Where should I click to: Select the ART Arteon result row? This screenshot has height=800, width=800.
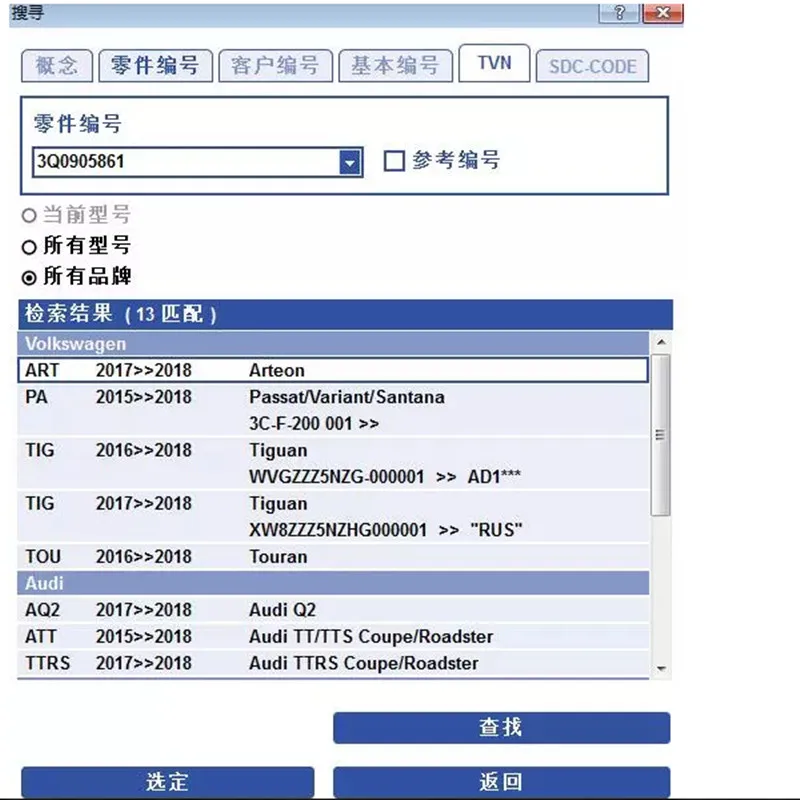pyautogui.click(x=333, y=370)
